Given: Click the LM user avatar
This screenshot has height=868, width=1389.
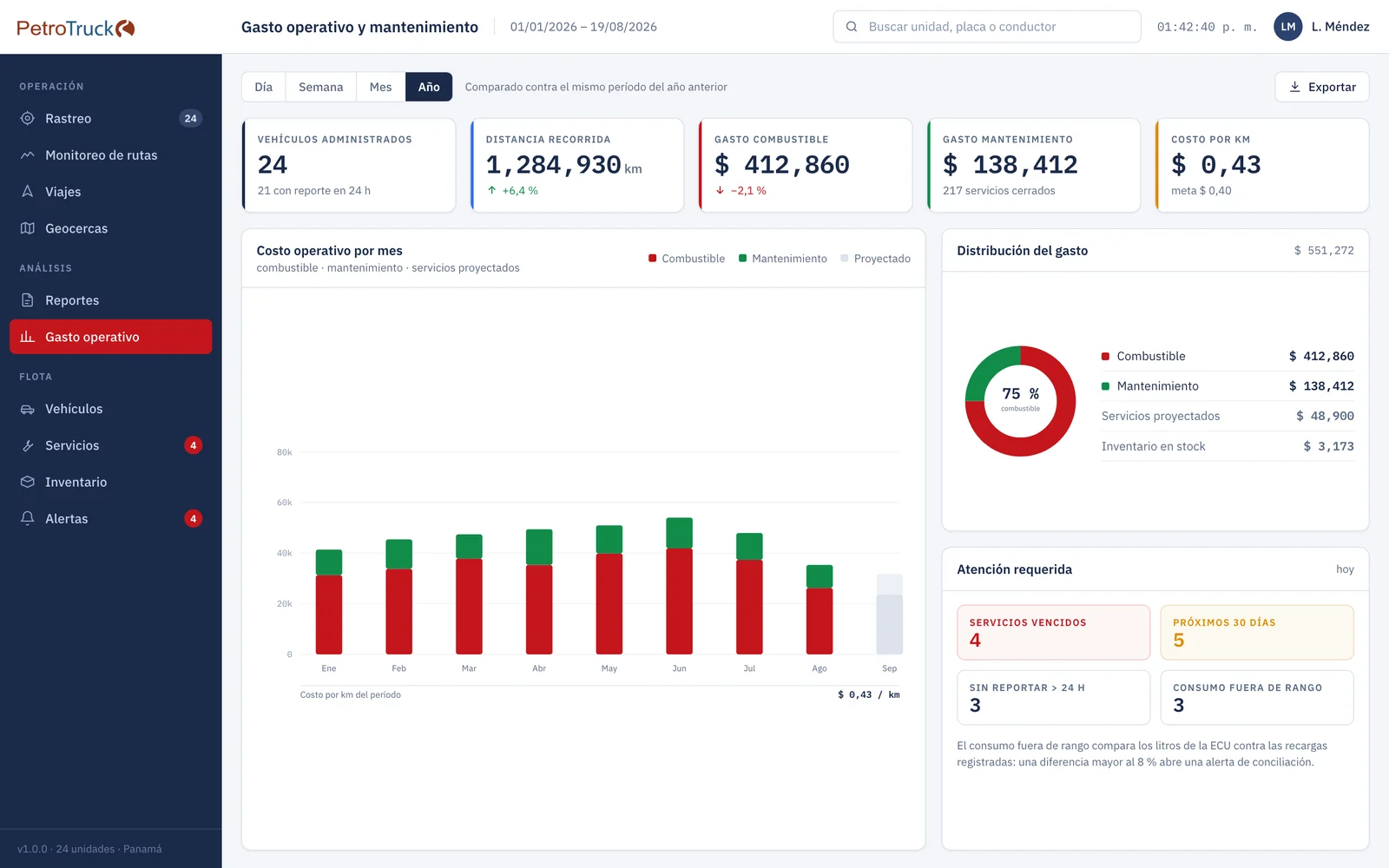Looking at the screenshot, I should click(1288, 27).
